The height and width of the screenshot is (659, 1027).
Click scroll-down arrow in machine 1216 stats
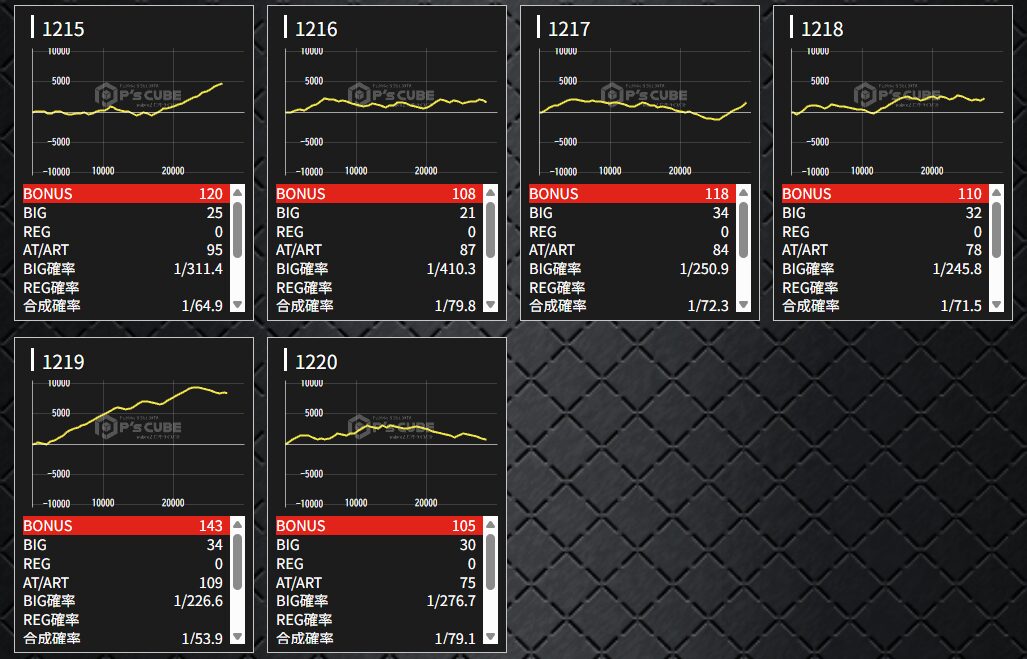click(x=491, y=305)
